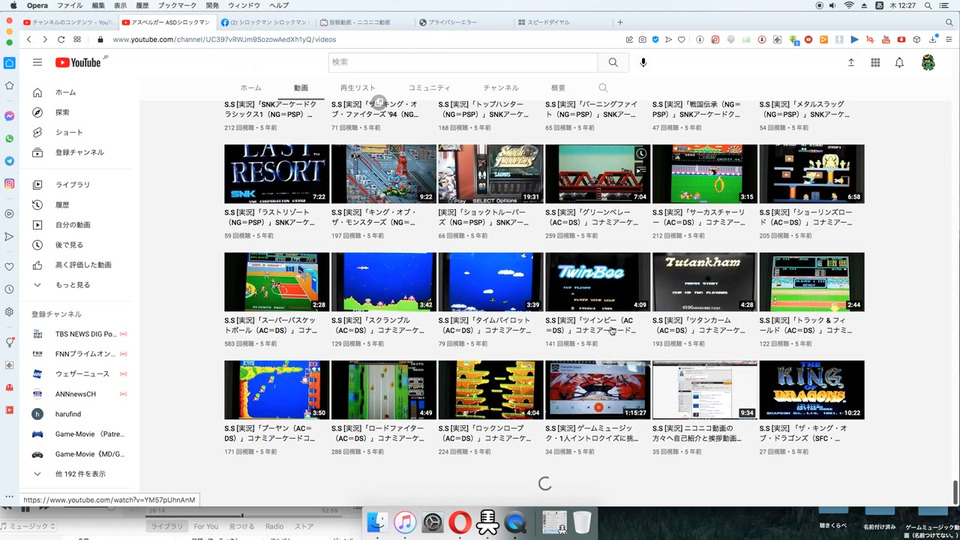
Task: Click the iTunes playback progress bar
Action: pos(242,516)
